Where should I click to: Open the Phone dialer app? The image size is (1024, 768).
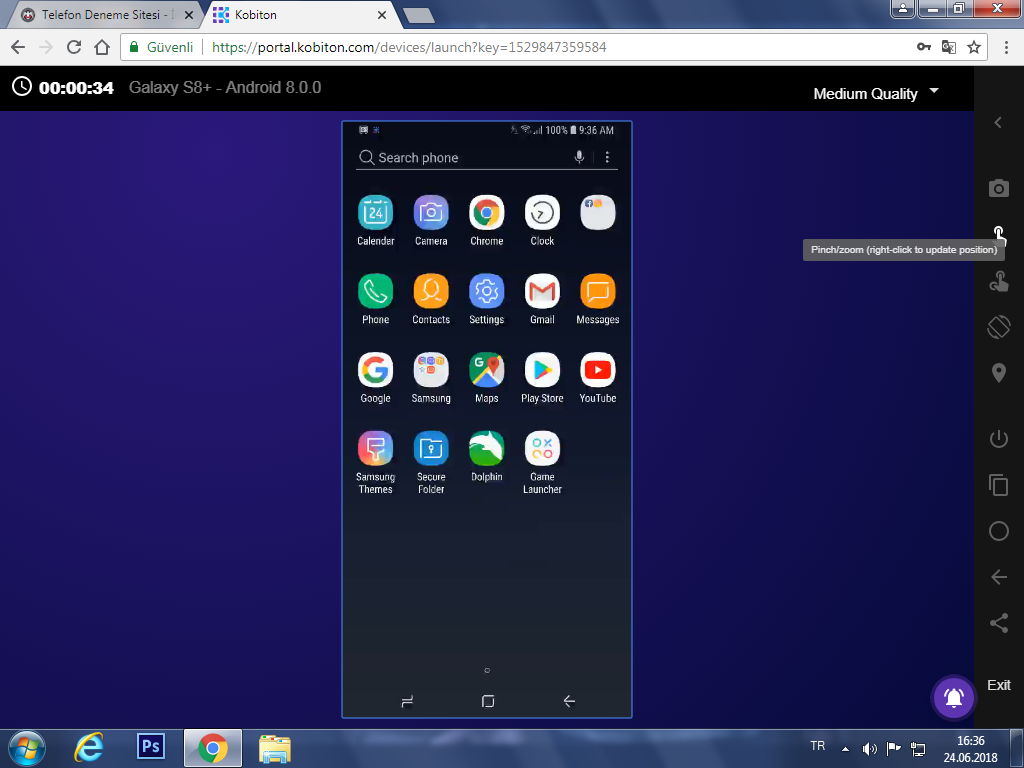pyautogui.click(x=376, y=291)
